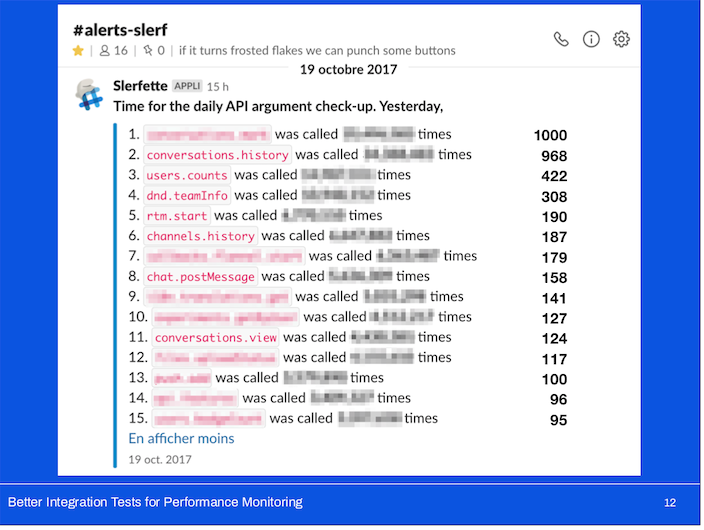
Task: Click the 19 oct. 2017 attachment footer
Action: 160,459
